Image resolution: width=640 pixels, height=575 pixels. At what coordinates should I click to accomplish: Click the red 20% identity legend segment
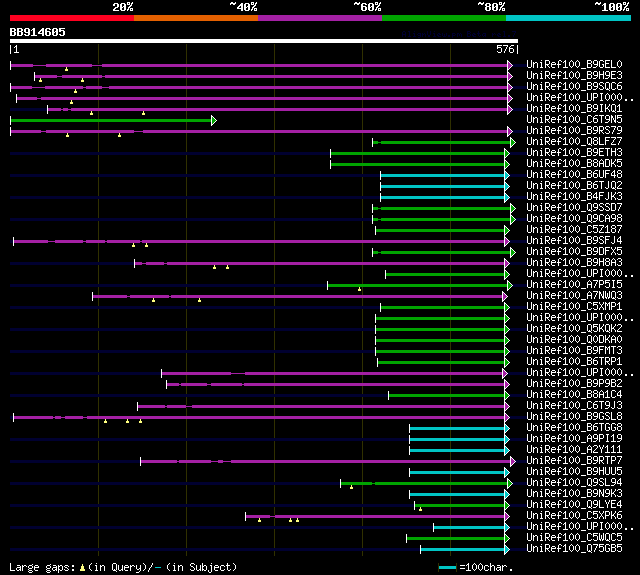click(x=72, y=18)
